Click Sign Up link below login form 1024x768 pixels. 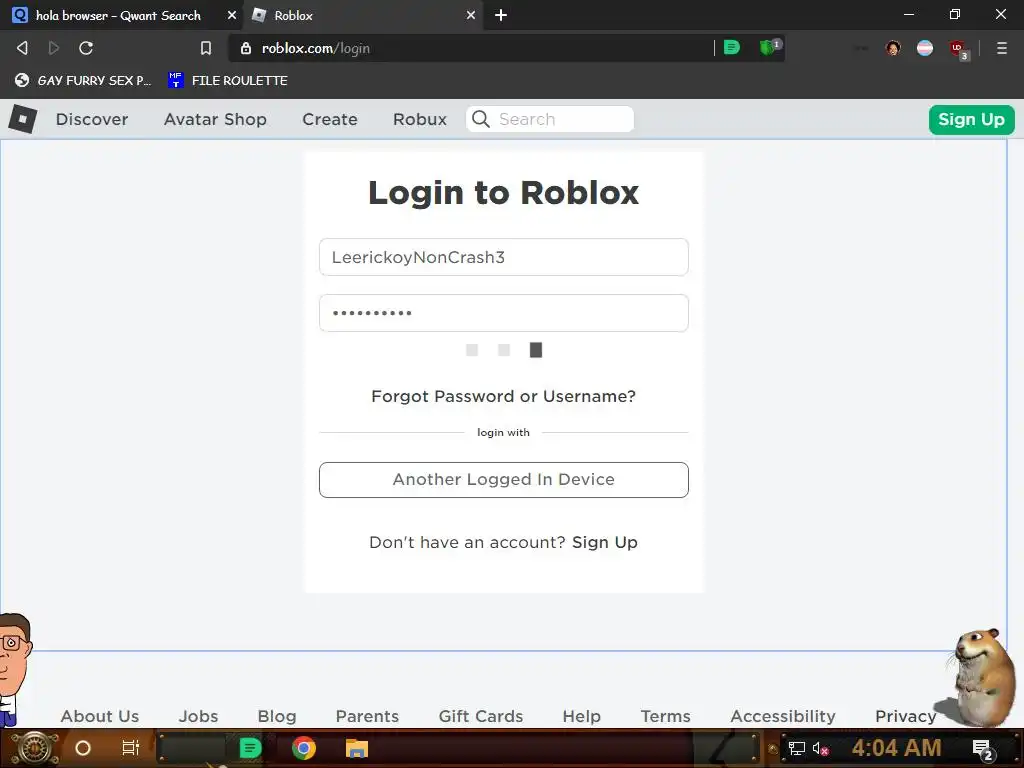pyautogui.click(x=605, y=542)
